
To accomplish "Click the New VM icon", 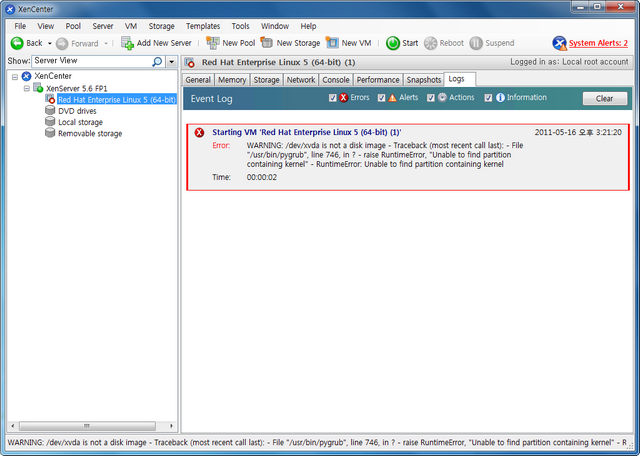I will pyautogui.click(x=332, y=42).
